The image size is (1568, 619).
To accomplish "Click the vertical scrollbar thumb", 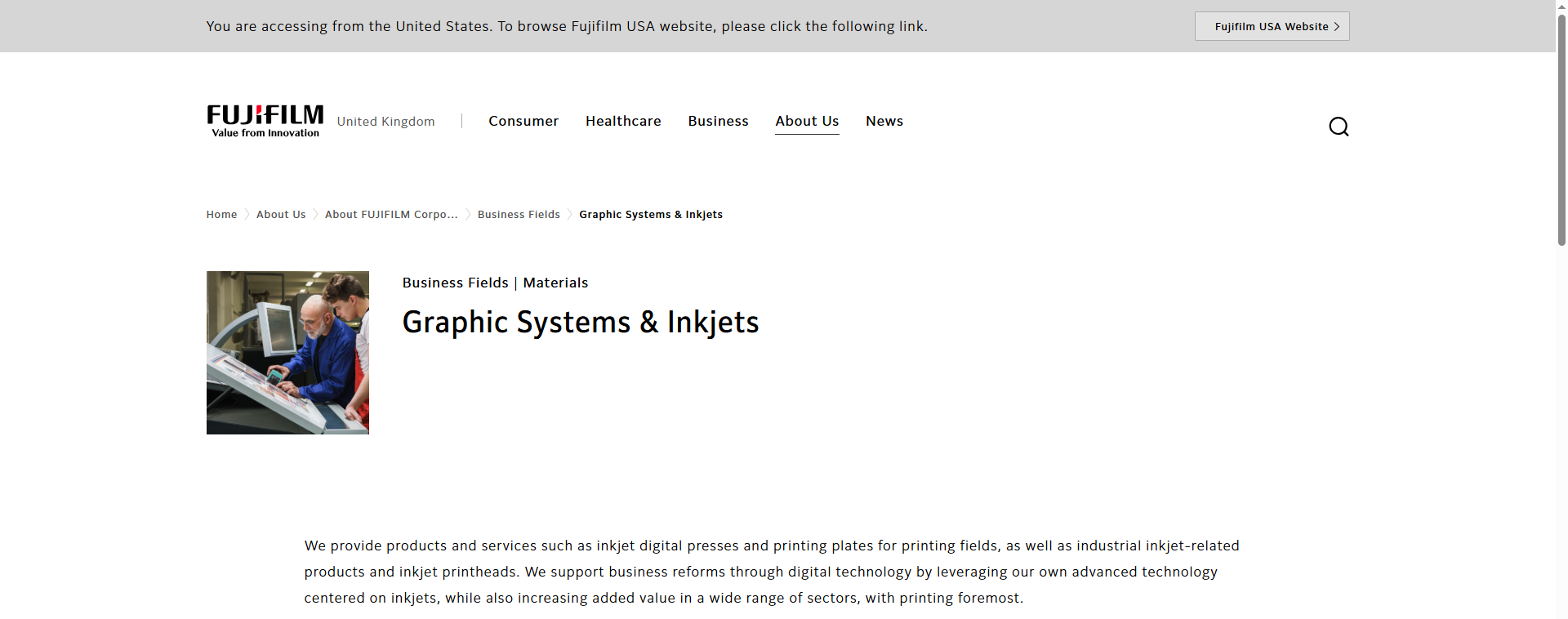I will [1561, 131].
